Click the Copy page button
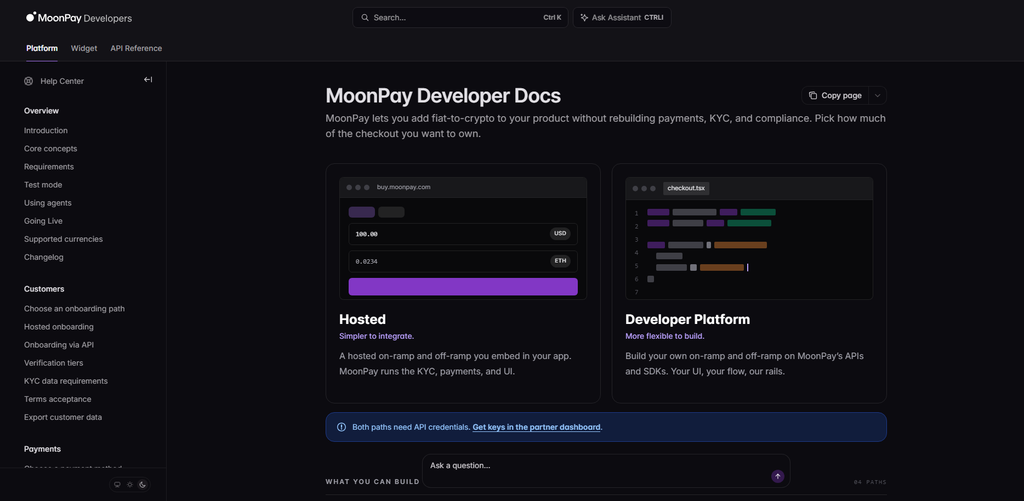Screen dimensions: 1024x501 click(835, 95)
